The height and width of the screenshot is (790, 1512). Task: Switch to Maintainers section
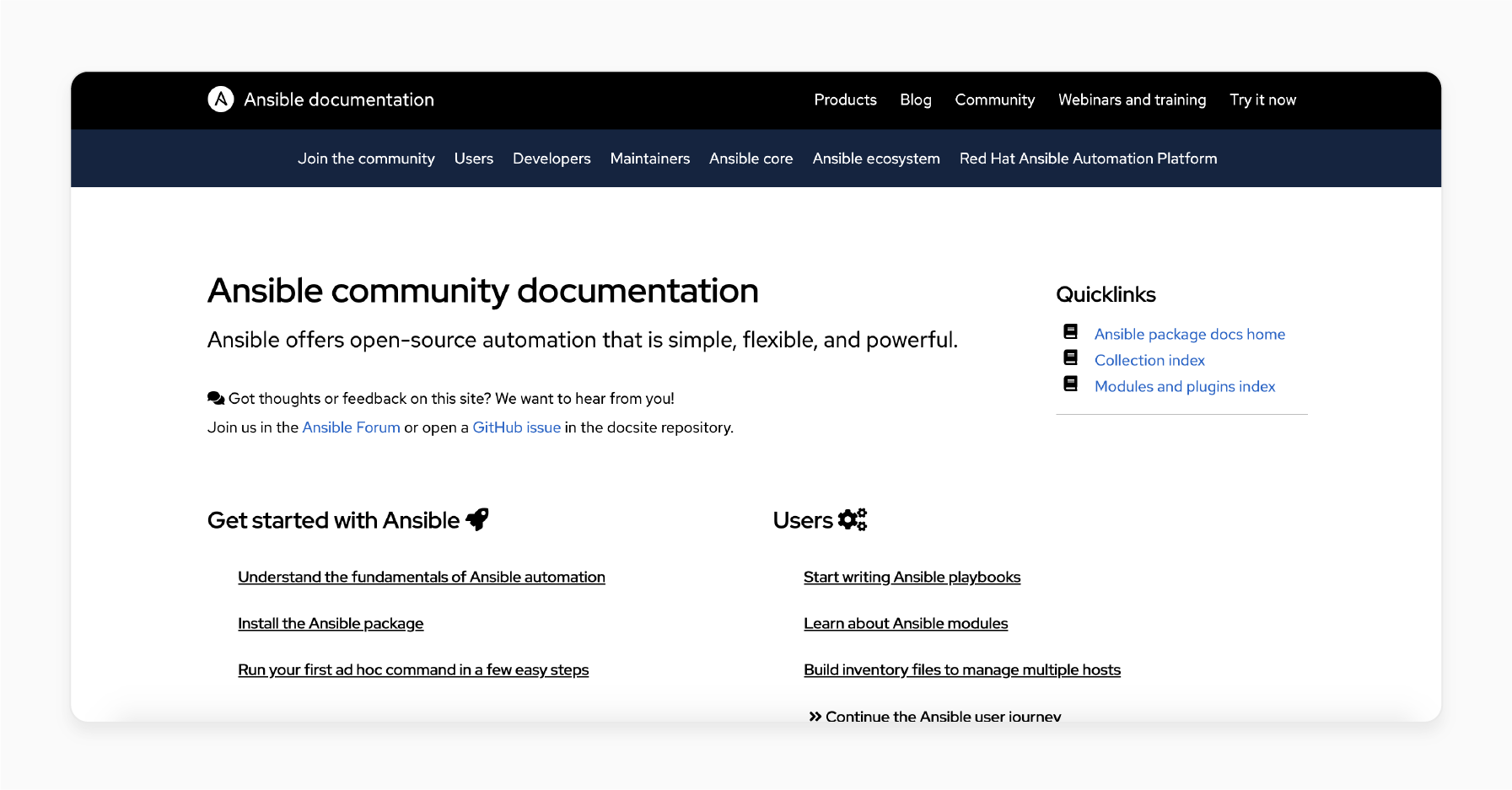point(650,159)
